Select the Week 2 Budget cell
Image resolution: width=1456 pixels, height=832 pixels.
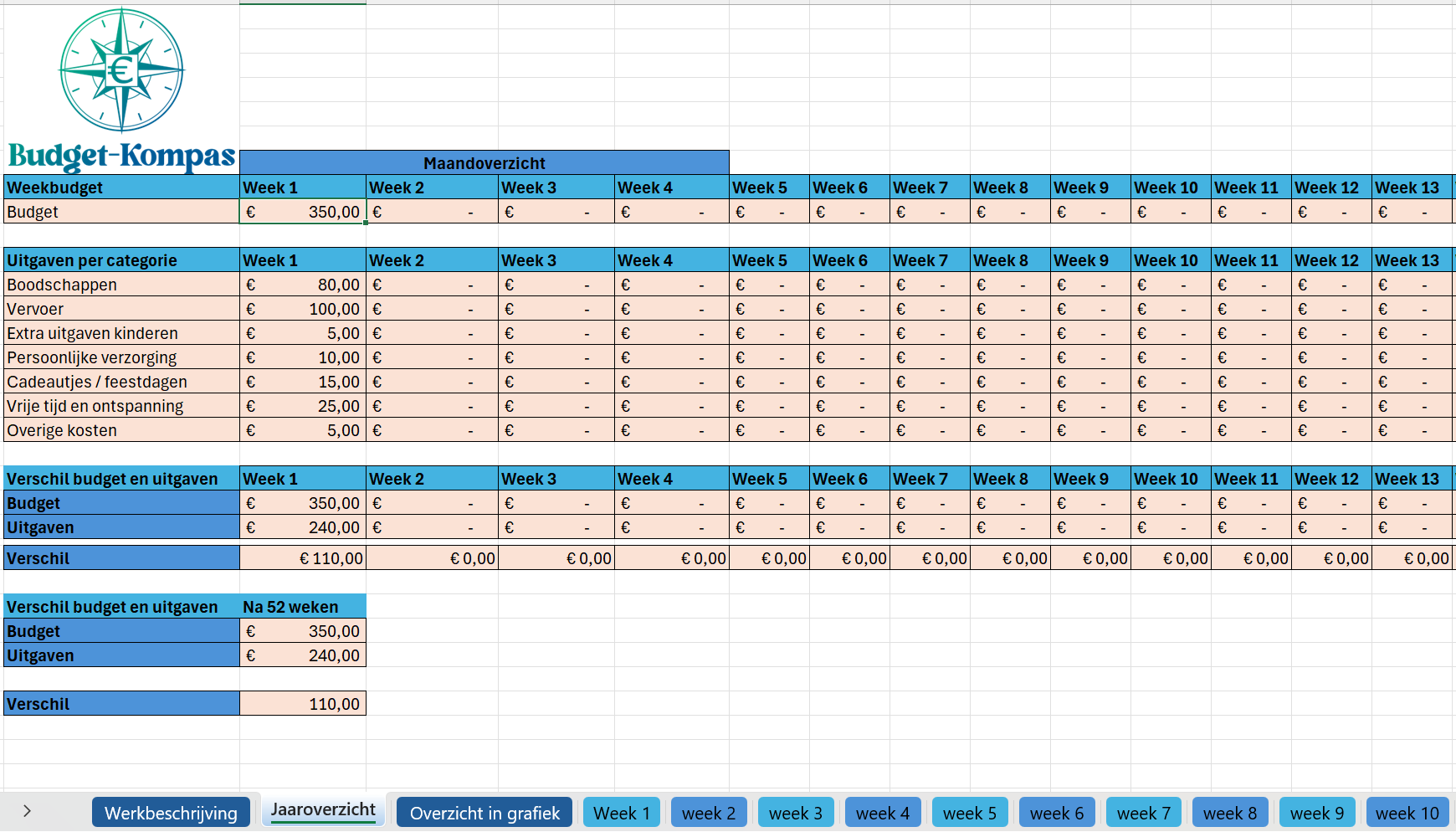pyautogui.click(x=432, y=212)
